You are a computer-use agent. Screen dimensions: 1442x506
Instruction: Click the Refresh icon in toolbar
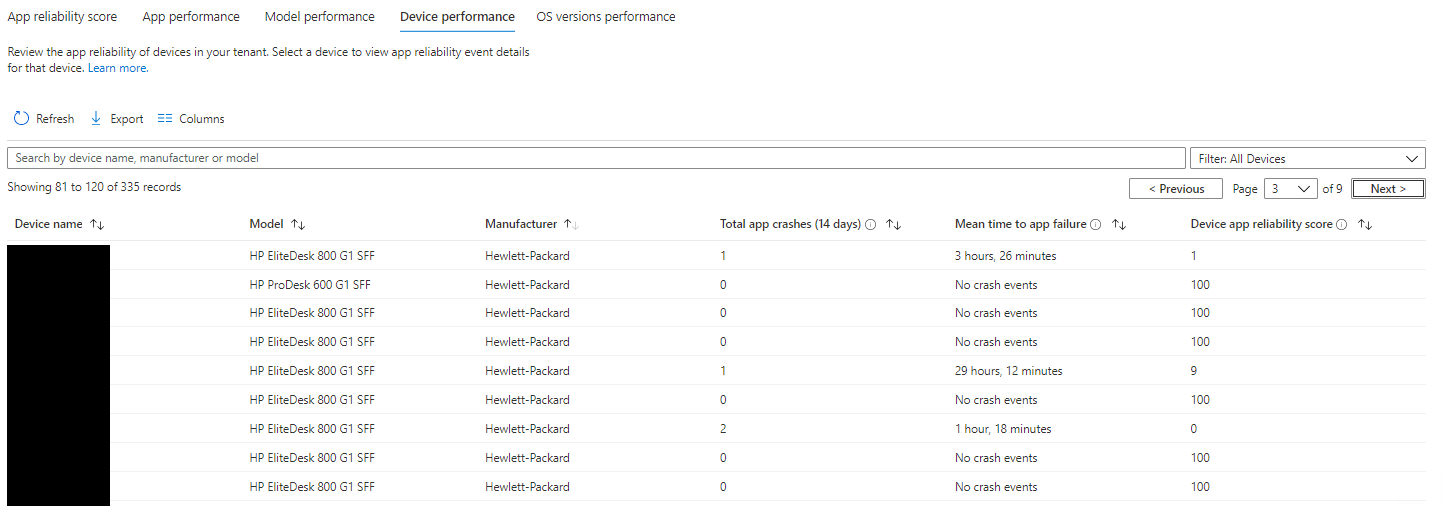click(x=21, y=119)
